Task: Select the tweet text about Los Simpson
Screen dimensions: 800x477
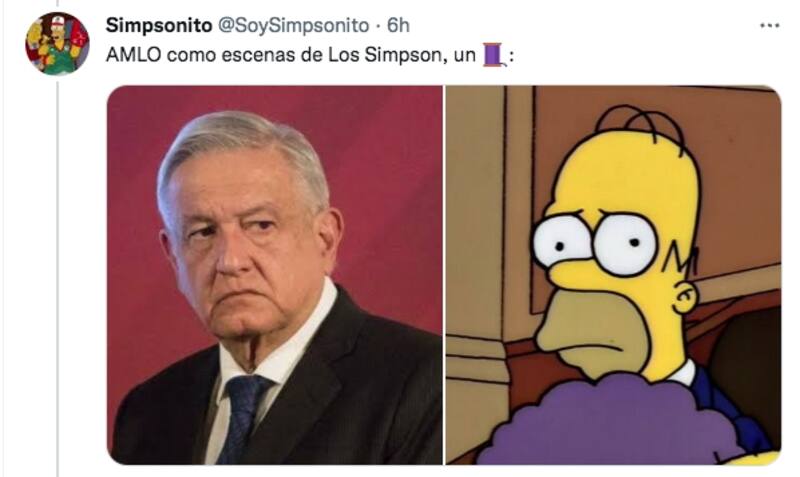Action: click(x=310, y=55)
